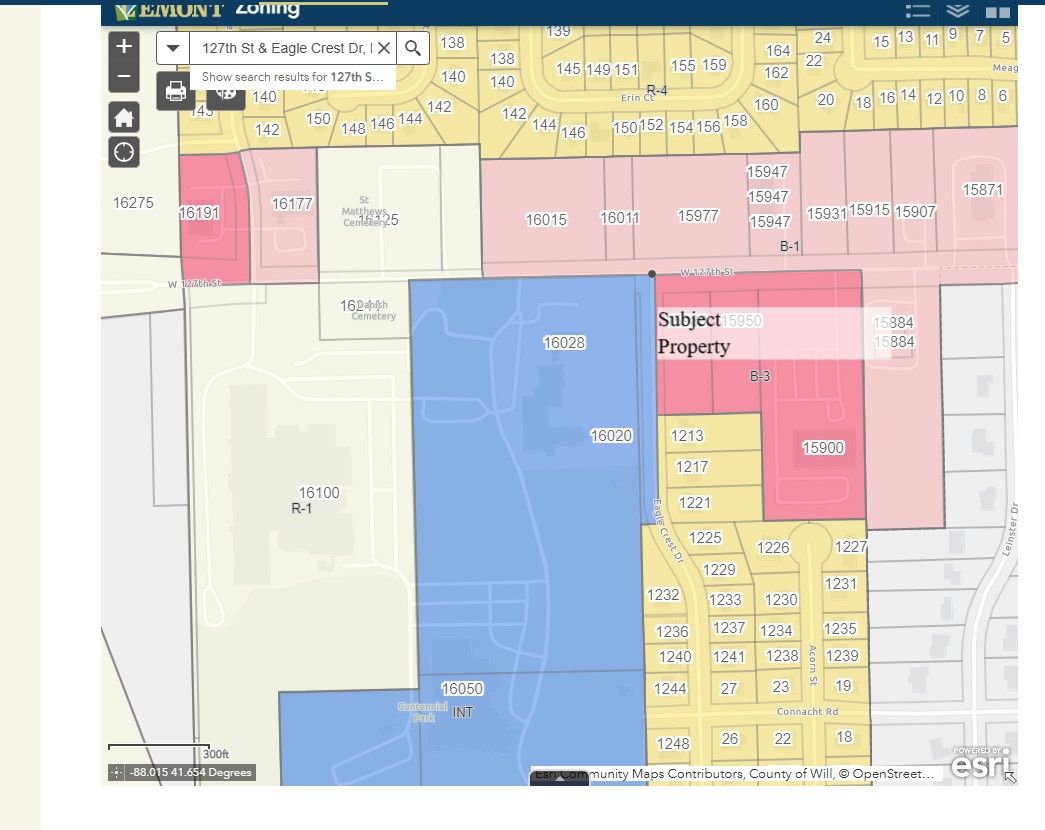Expand the search source dropdown arrow

[x=174, y=48]
